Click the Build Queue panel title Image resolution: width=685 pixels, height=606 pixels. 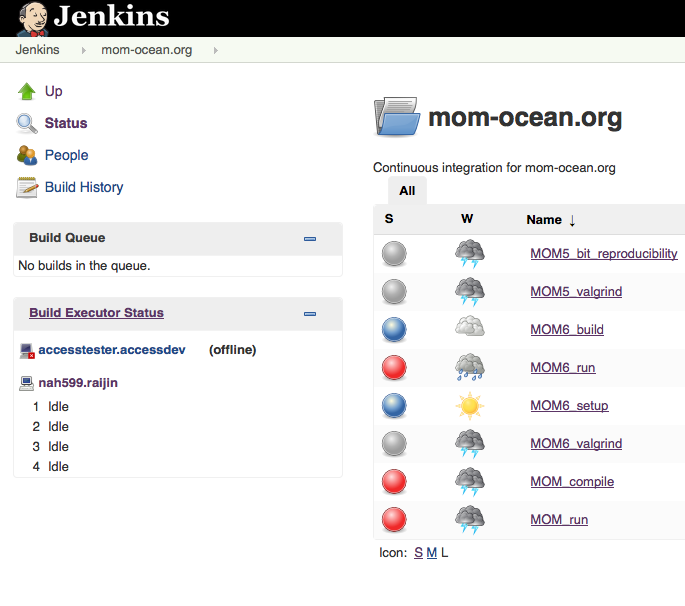67,238
